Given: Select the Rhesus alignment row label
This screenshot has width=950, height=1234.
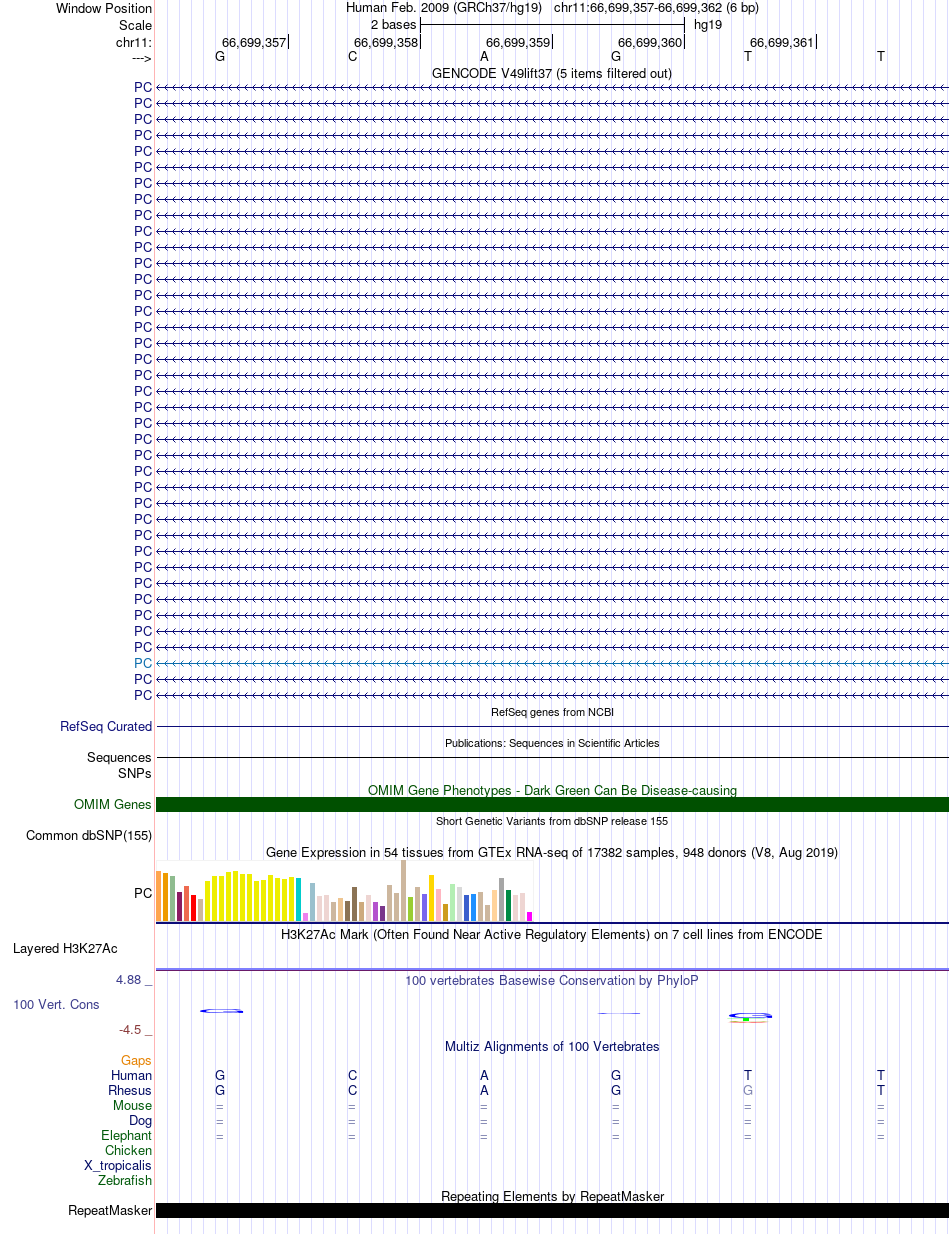Looking at the screenshot, I should 130,1091.
